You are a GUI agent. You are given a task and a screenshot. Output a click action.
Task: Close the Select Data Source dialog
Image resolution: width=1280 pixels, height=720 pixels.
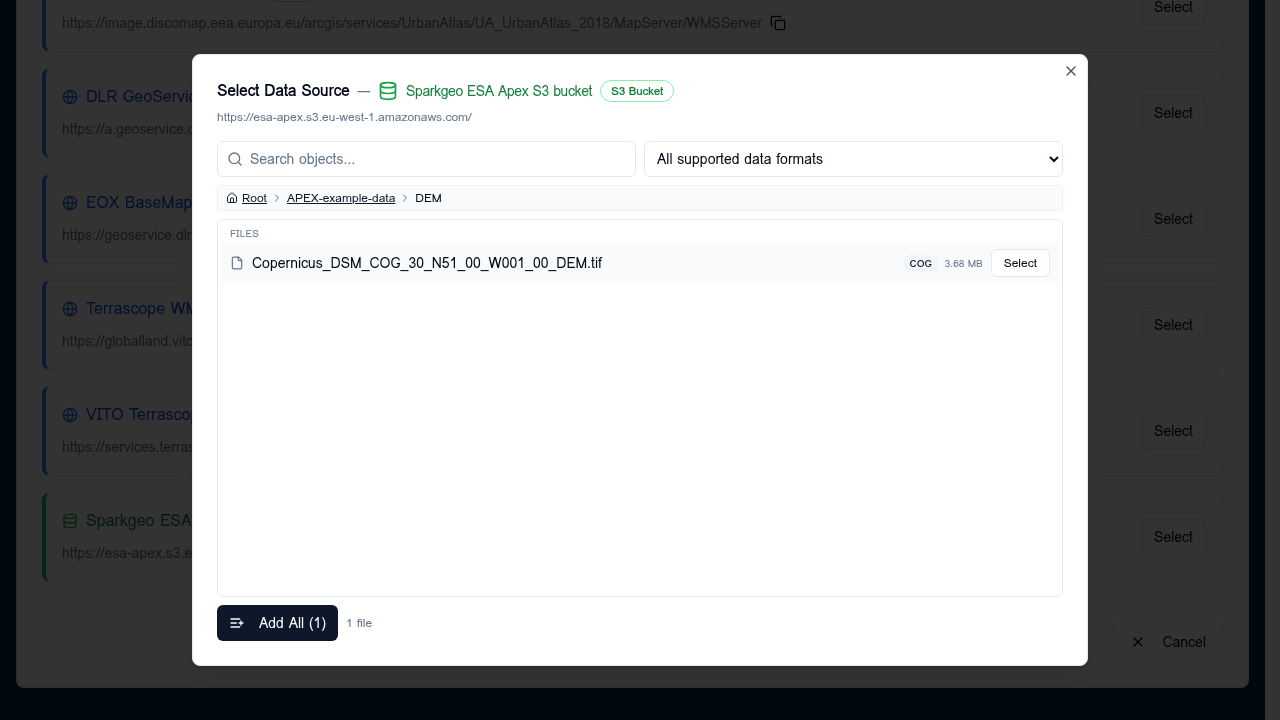(x=1071, y=71)
